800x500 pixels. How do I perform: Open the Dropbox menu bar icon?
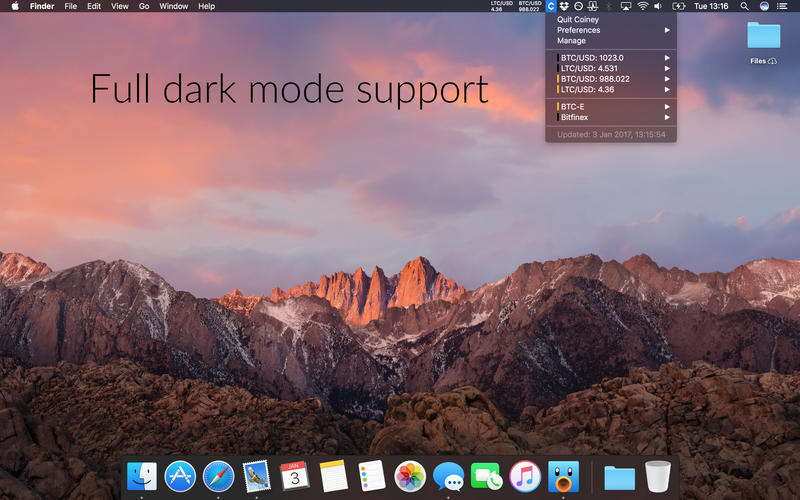(564, 6)
